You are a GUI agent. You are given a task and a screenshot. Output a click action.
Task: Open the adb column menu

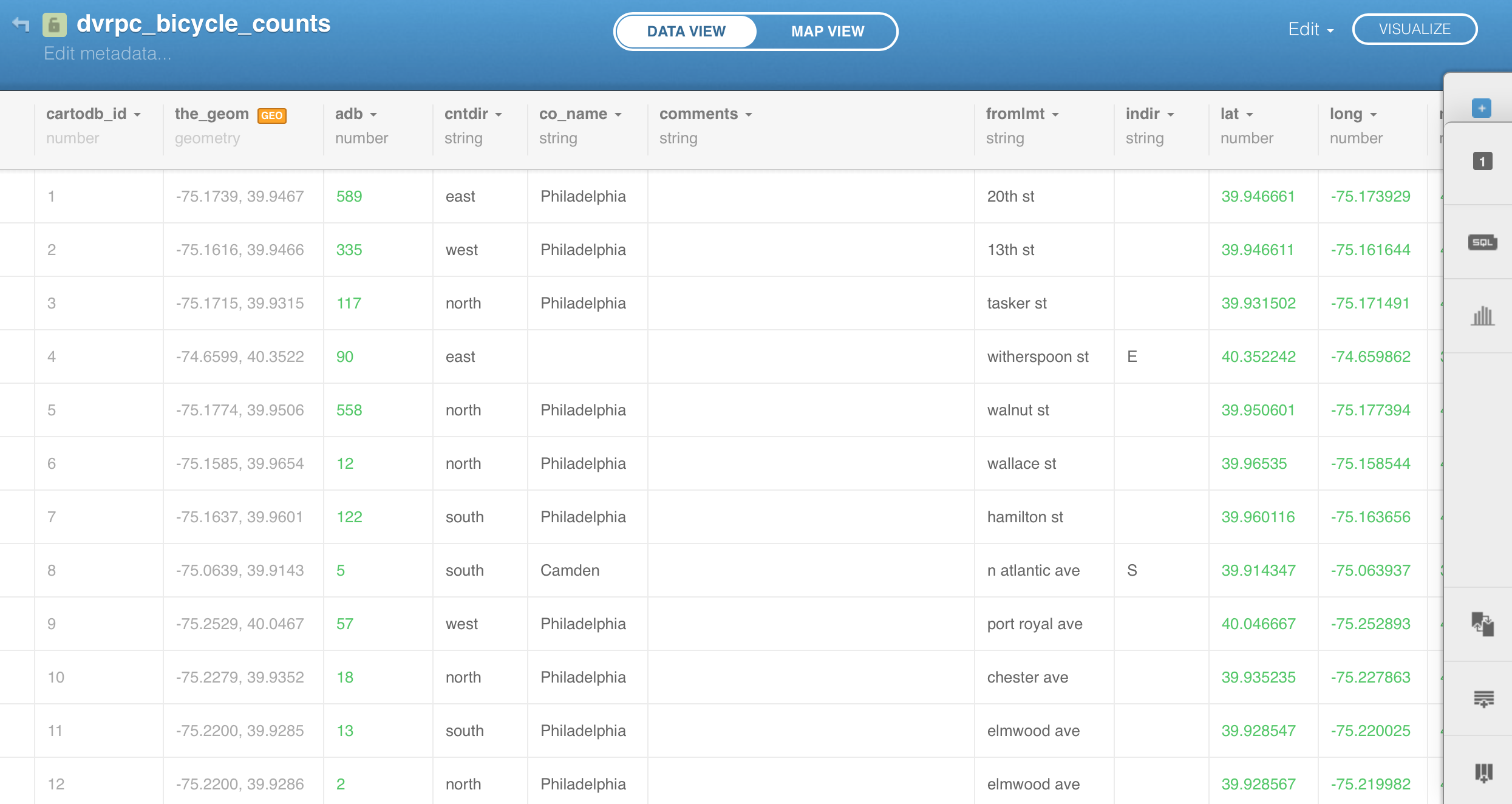click(x=373, y=115)
